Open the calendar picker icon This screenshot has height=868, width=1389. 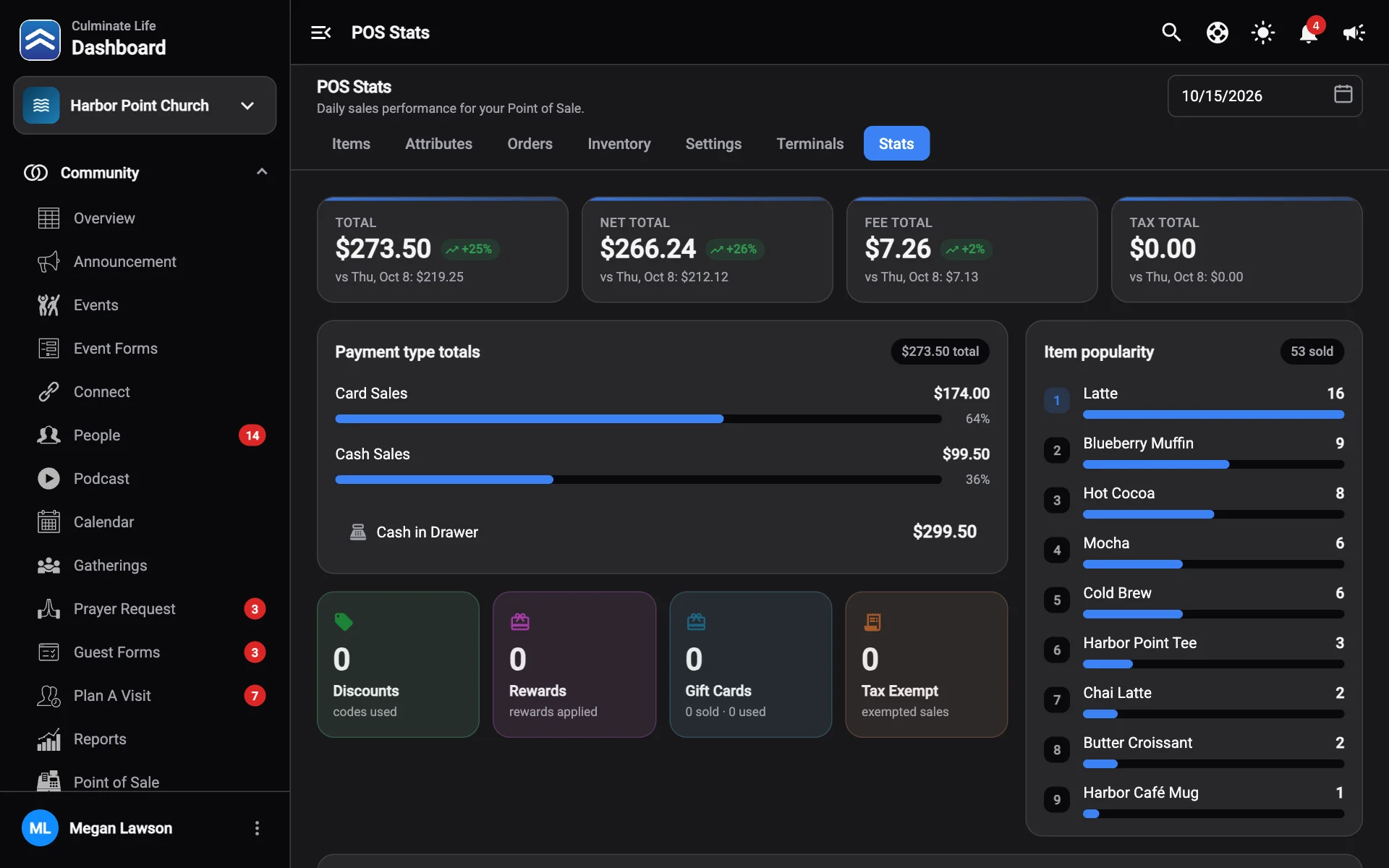click(1343, 94)
